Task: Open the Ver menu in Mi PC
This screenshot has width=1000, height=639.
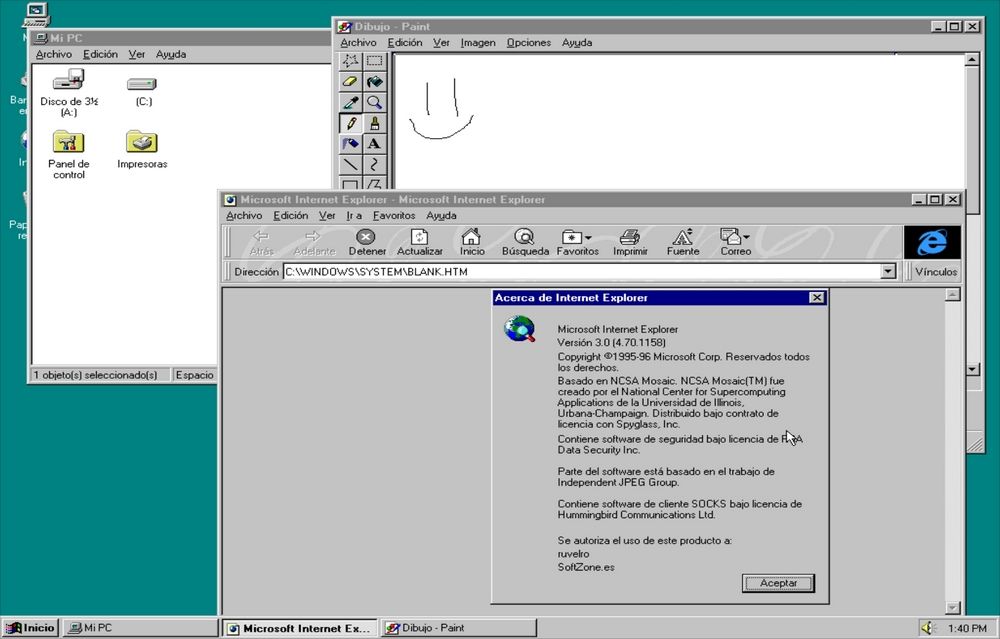Action: coord(136,54)
